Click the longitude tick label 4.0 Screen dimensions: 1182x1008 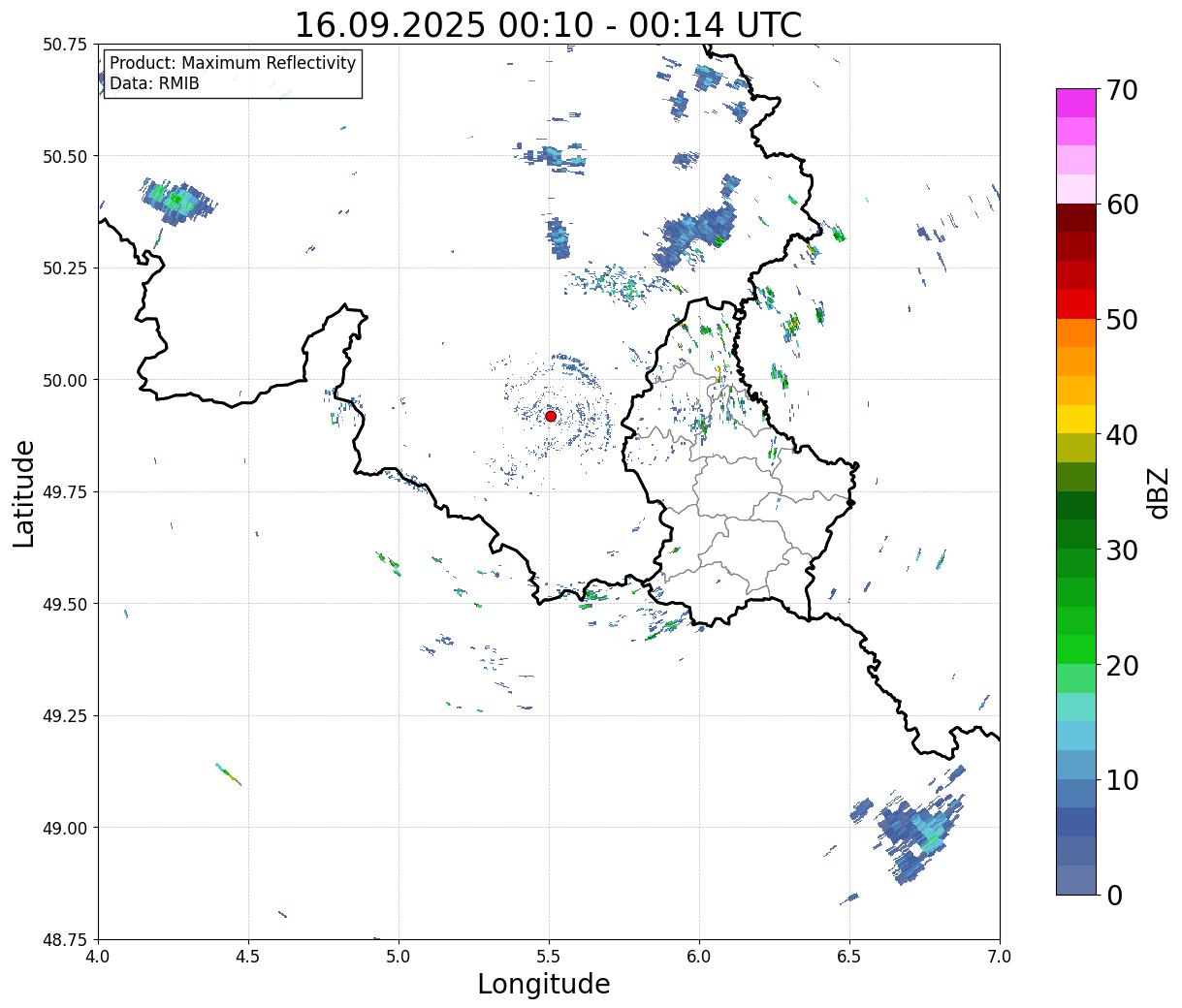(98, 957)
